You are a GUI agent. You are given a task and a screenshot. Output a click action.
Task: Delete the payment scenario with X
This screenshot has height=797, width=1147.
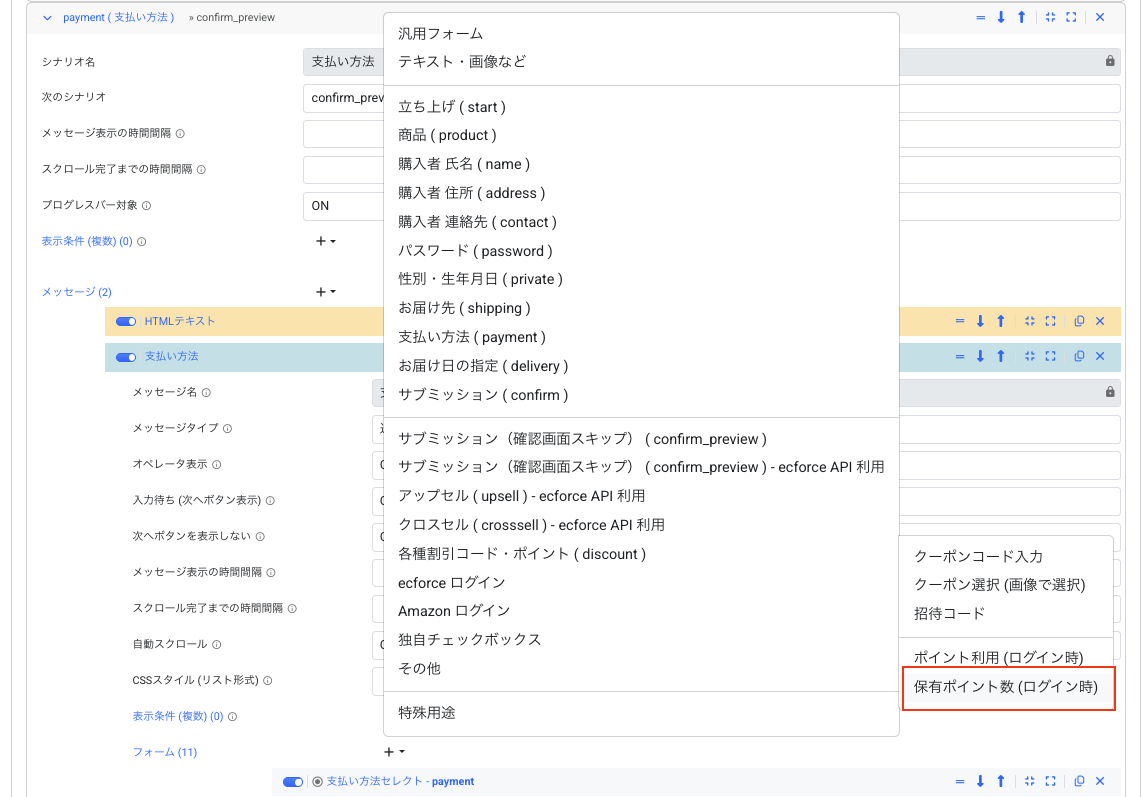tap(1100, 17)
